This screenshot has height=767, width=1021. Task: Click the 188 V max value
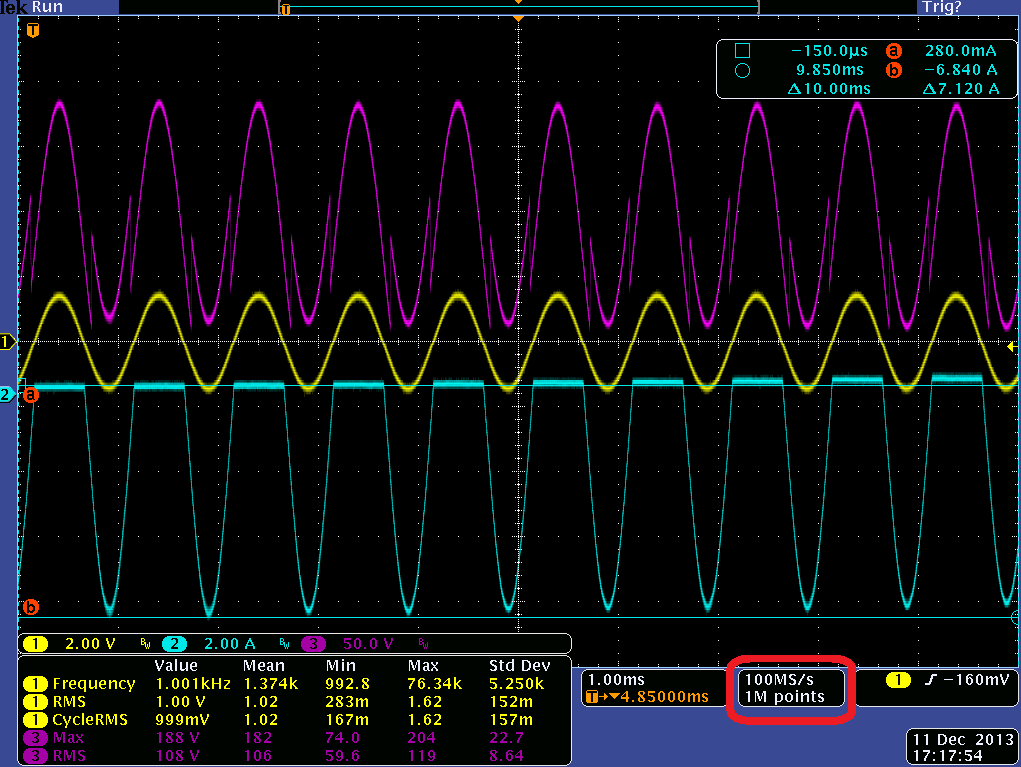tap(177, 738)
